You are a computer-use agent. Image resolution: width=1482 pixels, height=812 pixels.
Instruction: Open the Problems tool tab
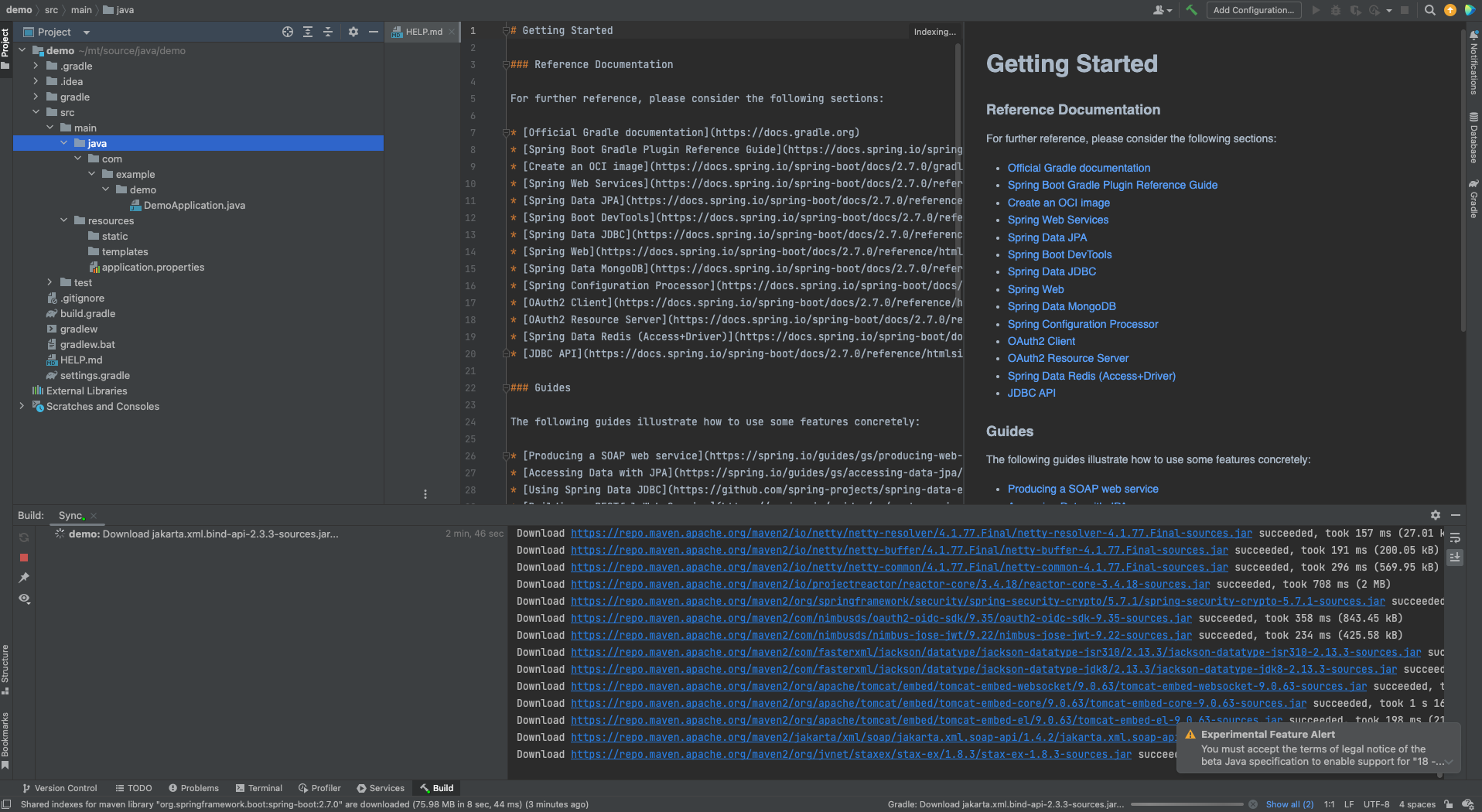coord(194,788)
